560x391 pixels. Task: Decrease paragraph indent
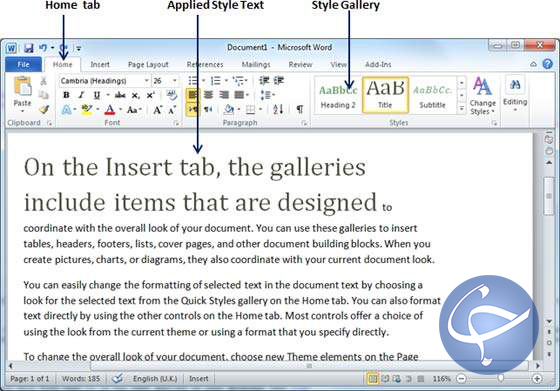[x=264, y=81]
